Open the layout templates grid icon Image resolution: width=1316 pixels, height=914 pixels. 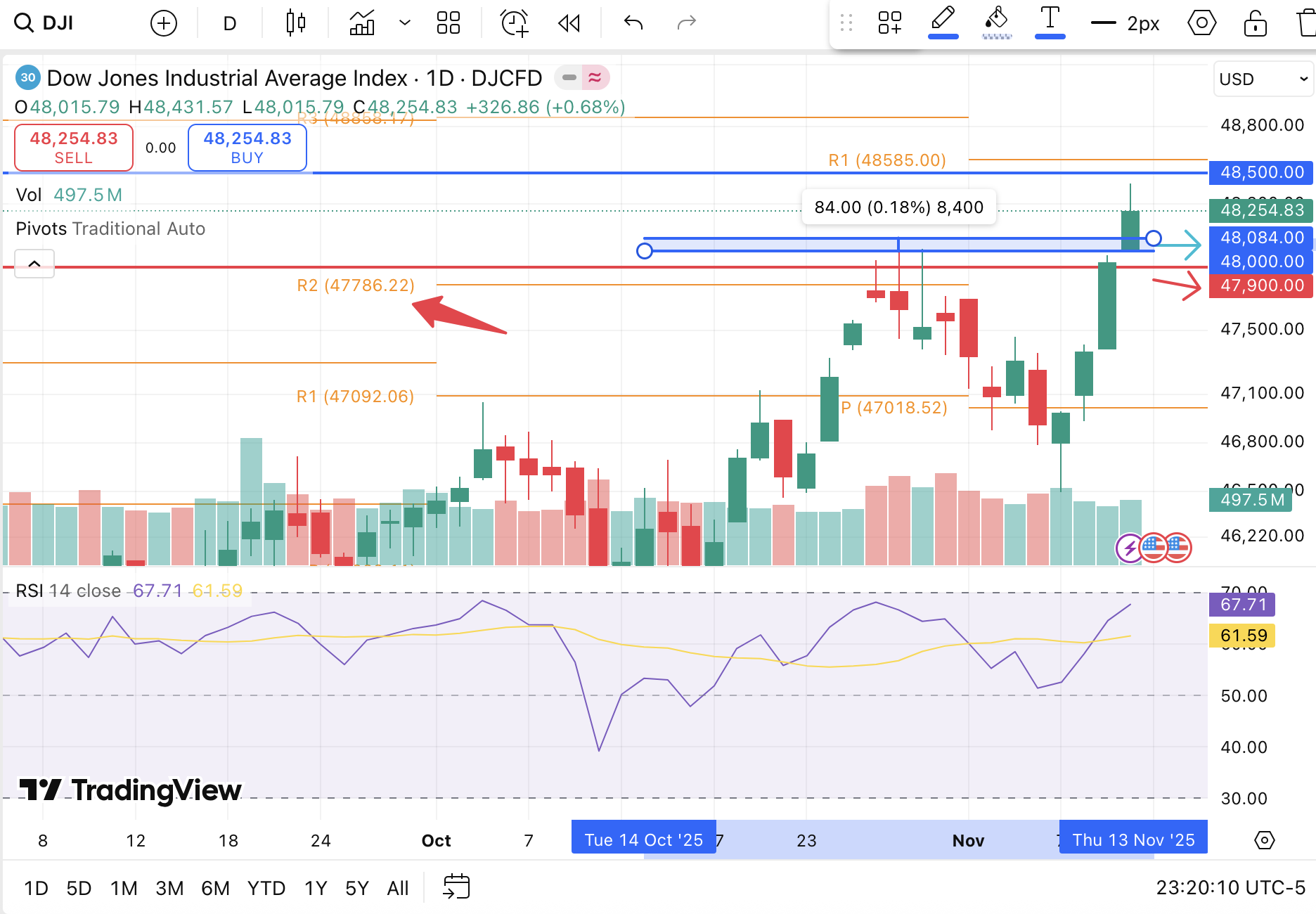[448, 24]
